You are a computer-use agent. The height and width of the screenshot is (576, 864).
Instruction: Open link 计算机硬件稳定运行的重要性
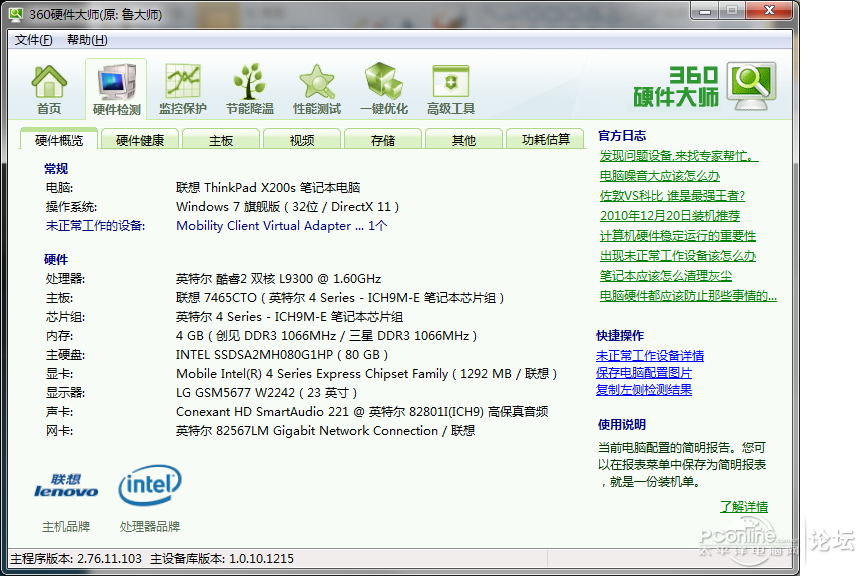[x=678, y=236]
